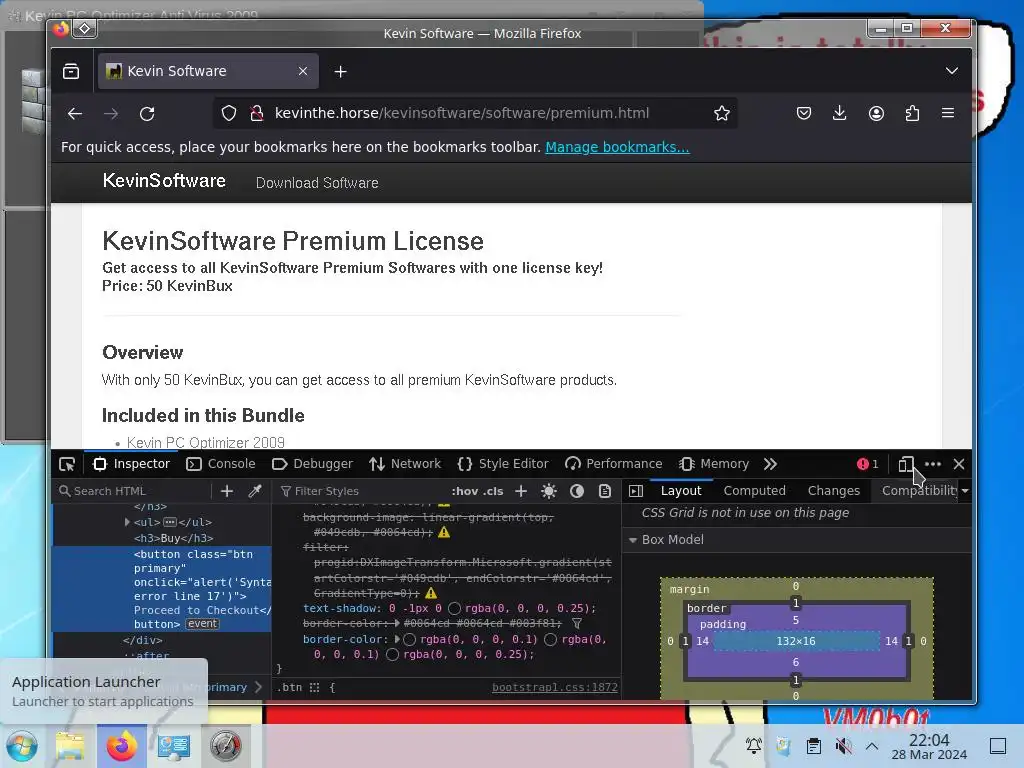Expand the ul node in markup

(127, 522)
